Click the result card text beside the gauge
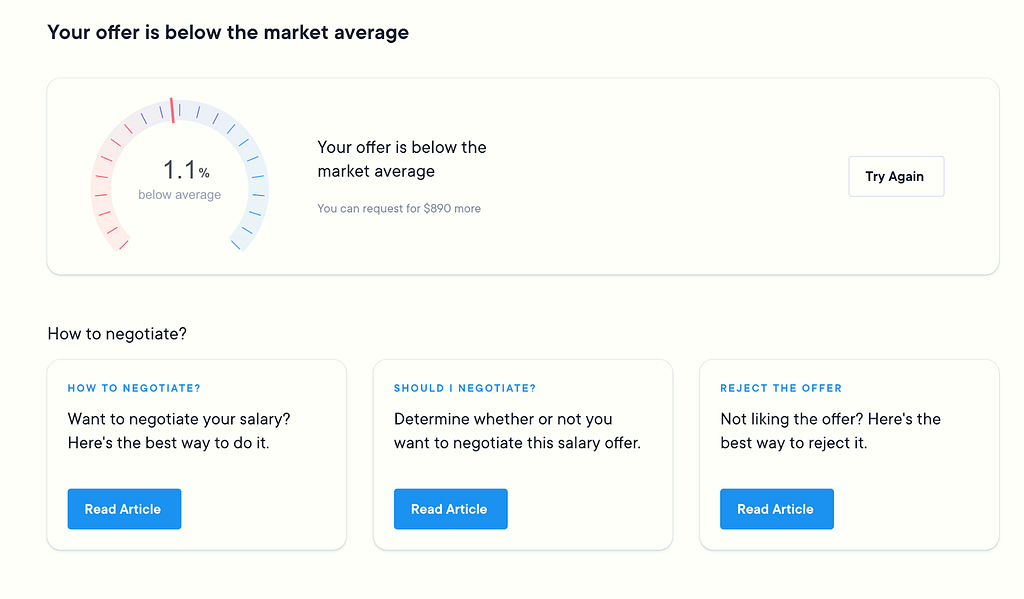 pos(402,159)
